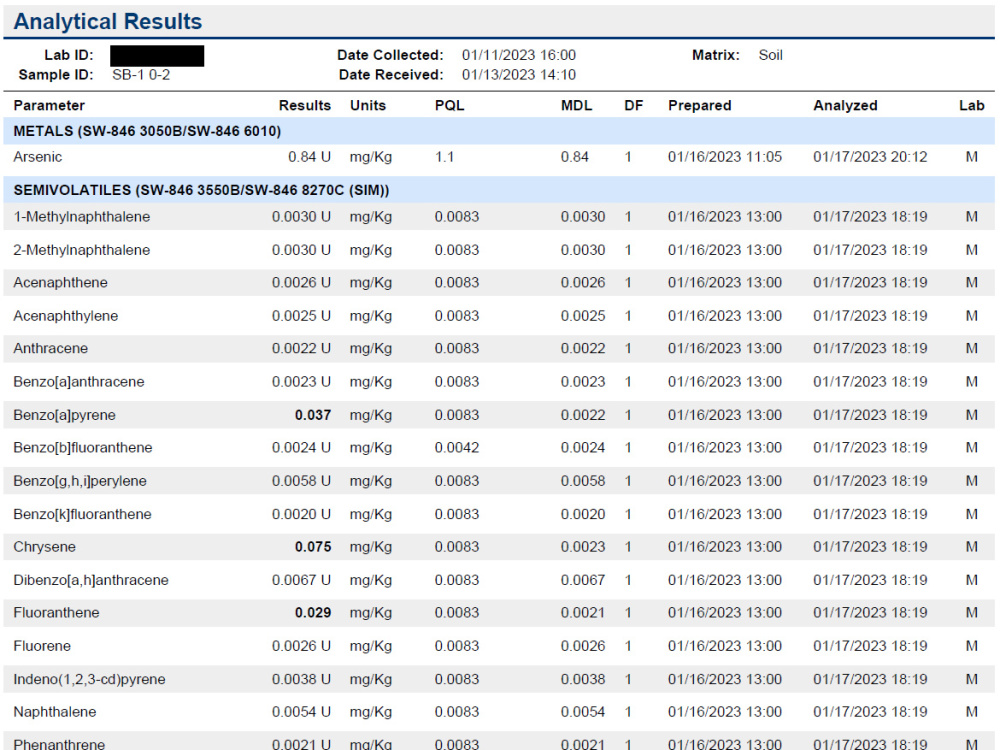Click Benzo[k]fluoranthene's result 0.0020 U
Viewport: 1000px width, 750px height.
[x=301, y=514]
